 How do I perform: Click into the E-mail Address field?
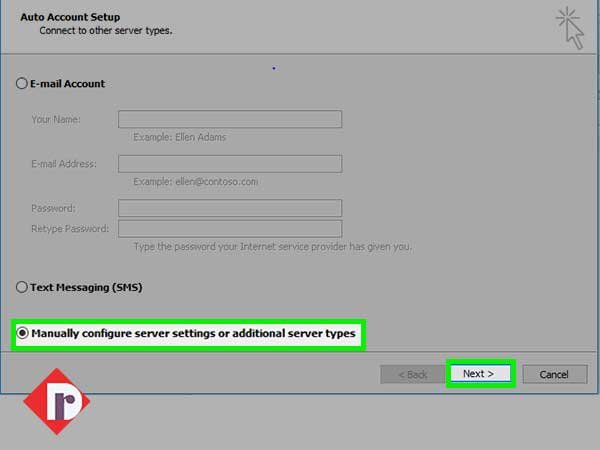pyautogui.click(x=230, y=164)
